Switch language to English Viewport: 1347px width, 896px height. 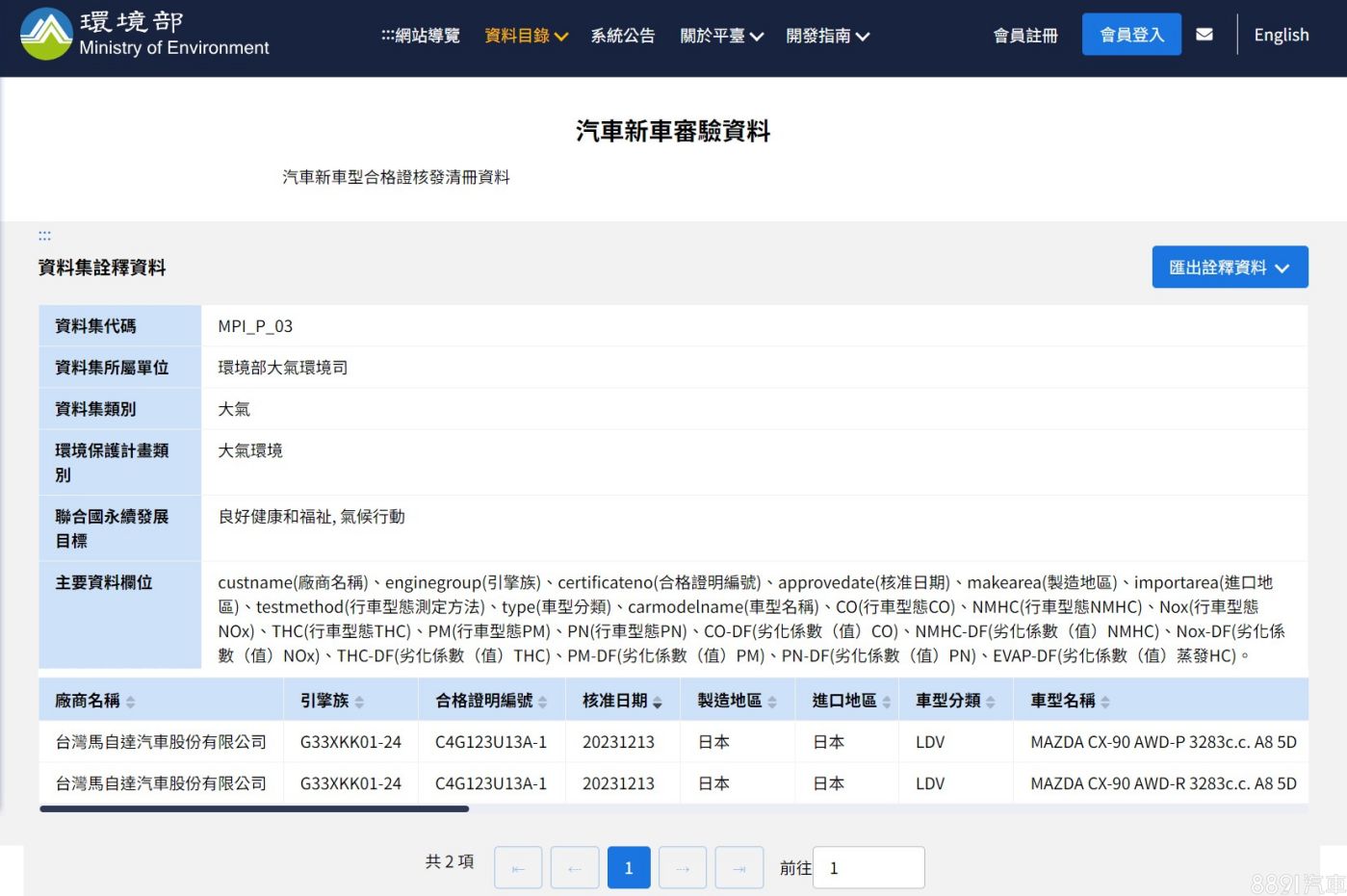[x=1281, y=35]
